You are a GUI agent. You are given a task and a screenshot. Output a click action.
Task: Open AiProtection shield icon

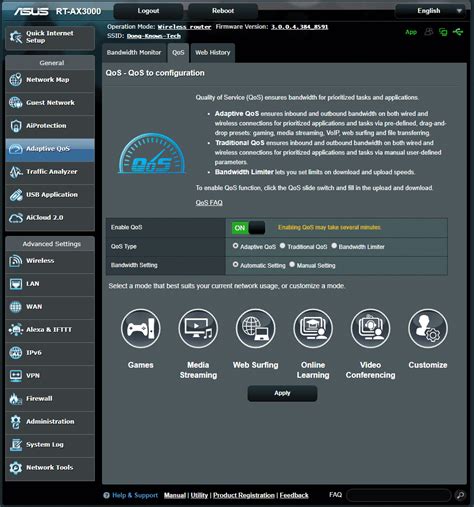pos(16,126)
